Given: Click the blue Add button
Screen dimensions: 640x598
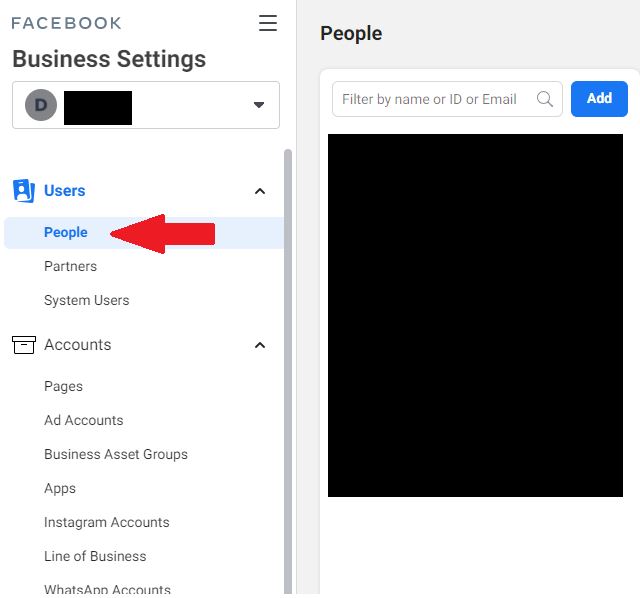Looking at the screenshot, I should coord(599,99).
